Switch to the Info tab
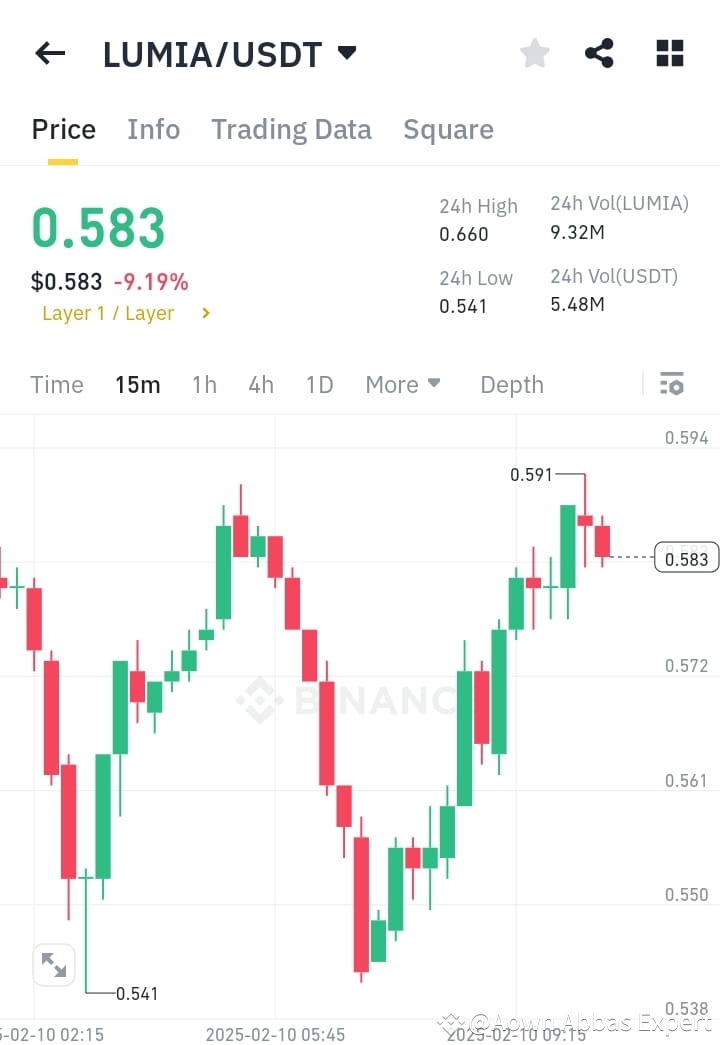 [153, 129]
